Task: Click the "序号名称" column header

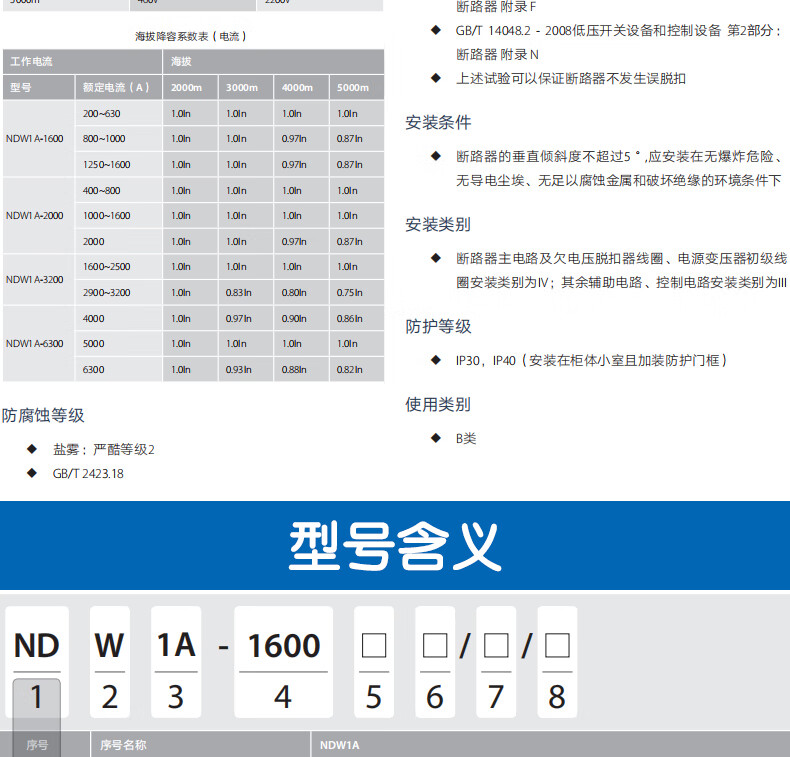Action: [123, 745]
